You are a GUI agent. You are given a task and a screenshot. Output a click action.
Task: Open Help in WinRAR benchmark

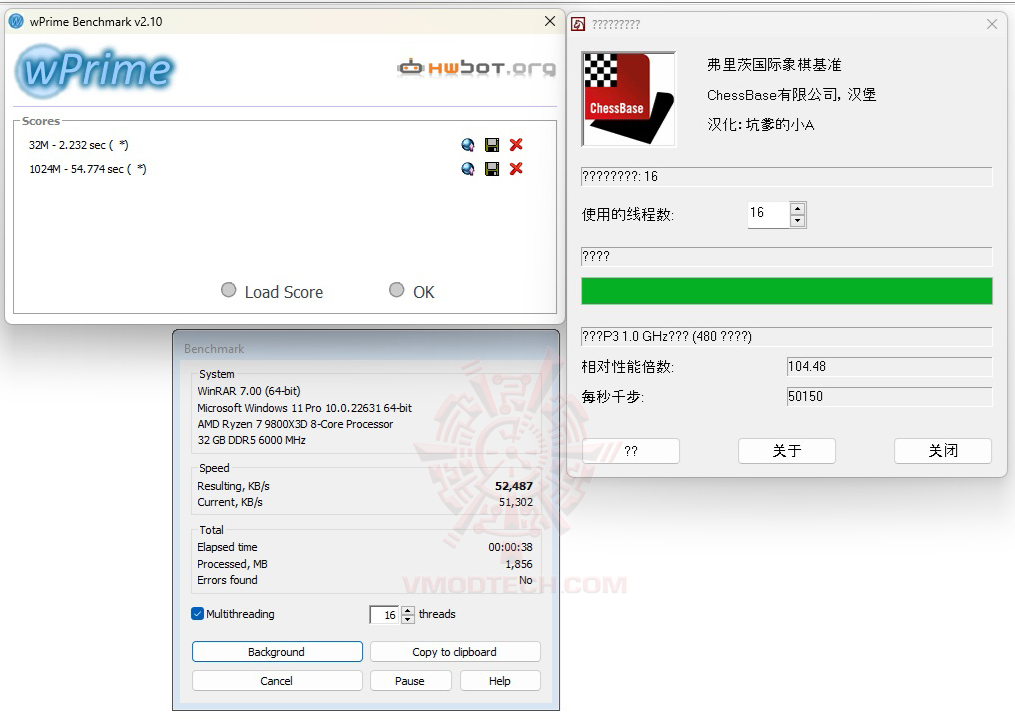coord(500,681)
